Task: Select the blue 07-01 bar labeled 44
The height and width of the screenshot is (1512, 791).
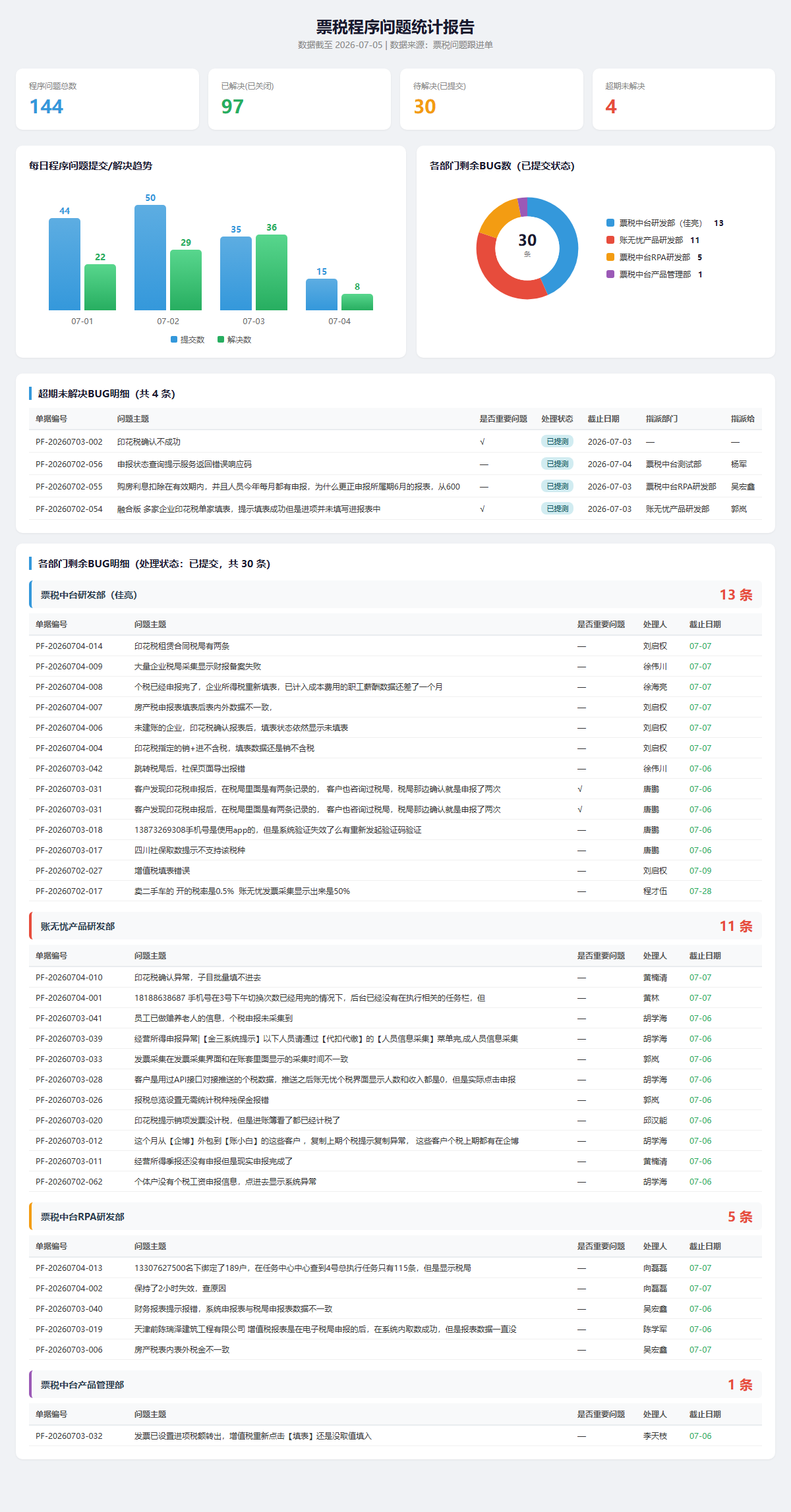Action: 65,264
